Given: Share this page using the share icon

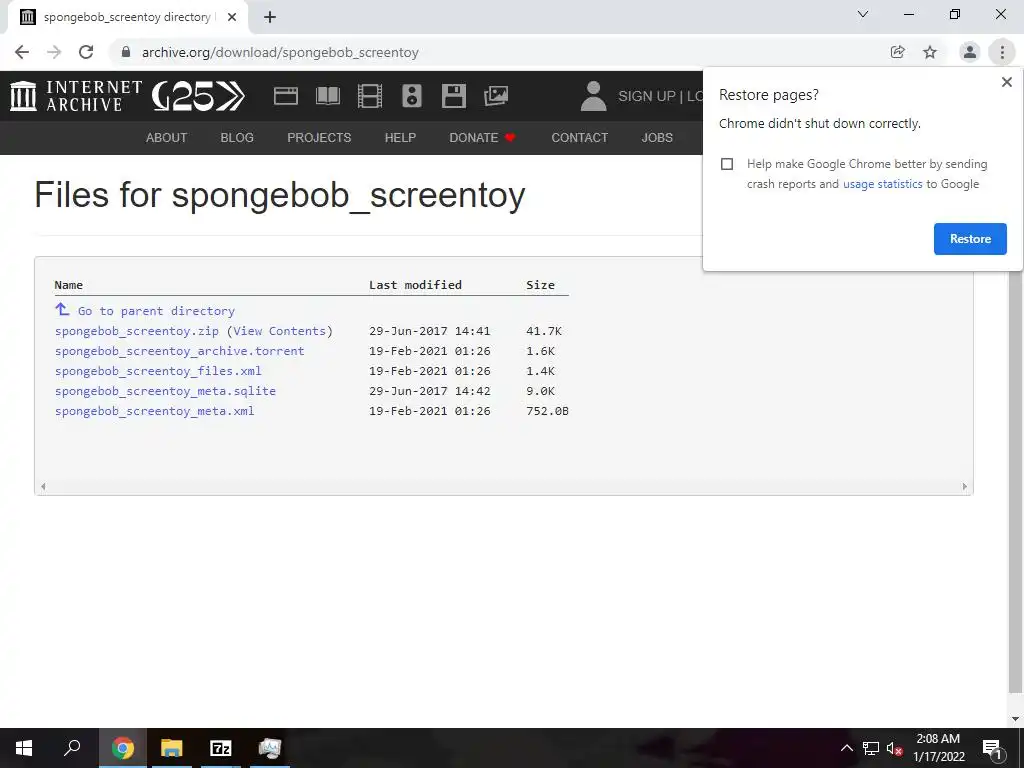Looking at the screenshot, I should 898,52.
